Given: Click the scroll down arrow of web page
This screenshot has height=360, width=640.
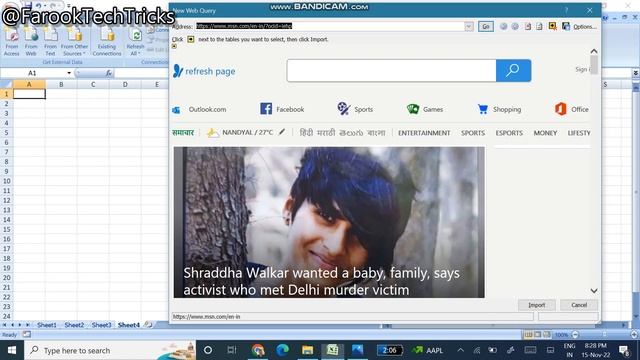Looking at the screenshot, I should [594, 291].
